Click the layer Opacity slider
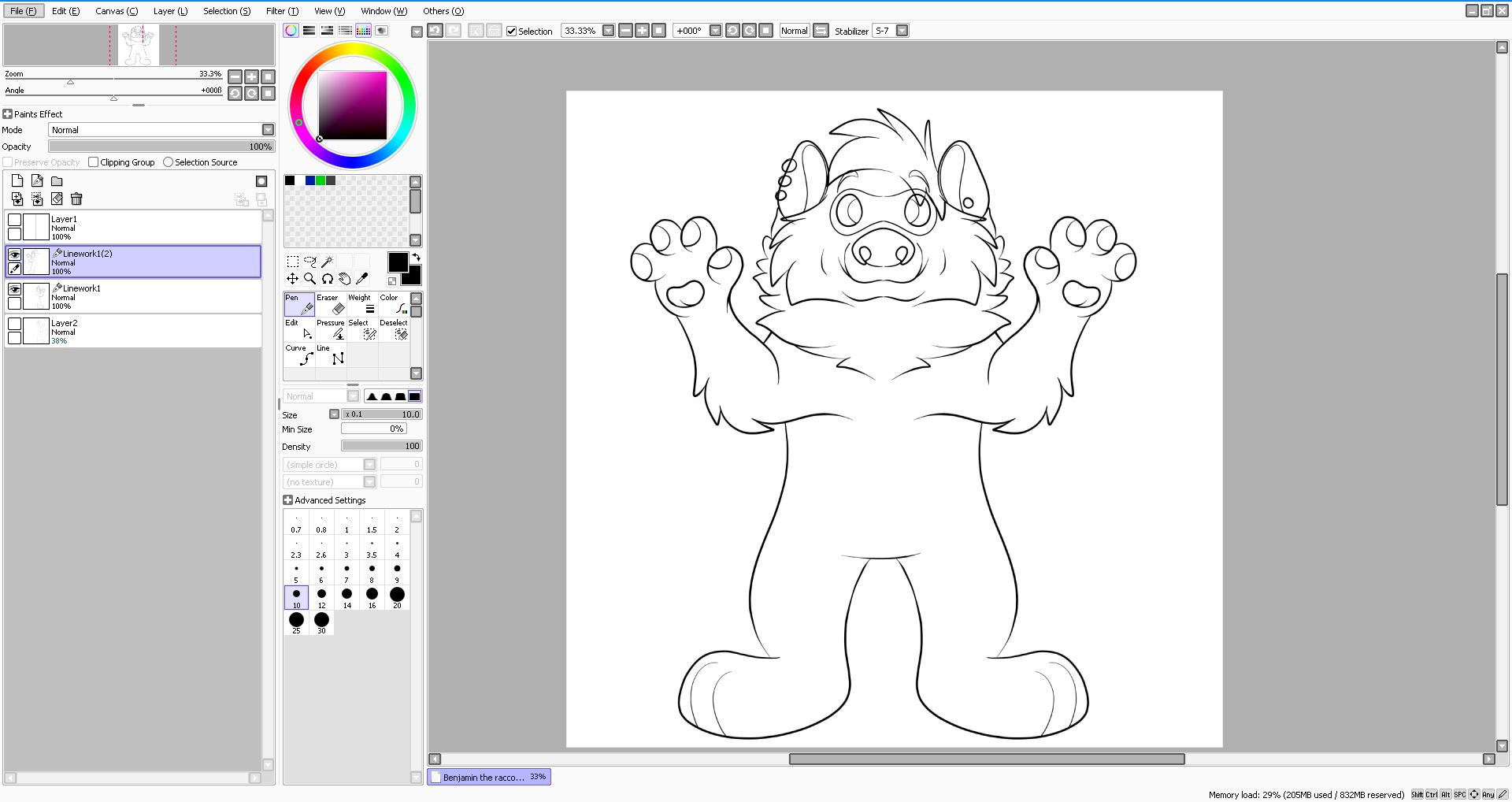The width and height of the screenshot is (1512, 802). tap(161, 147)
